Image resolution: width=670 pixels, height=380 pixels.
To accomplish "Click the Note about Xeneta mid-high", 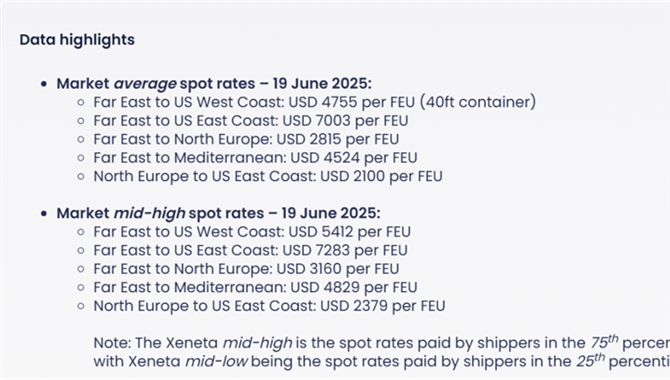I will [x=381, y=352].
